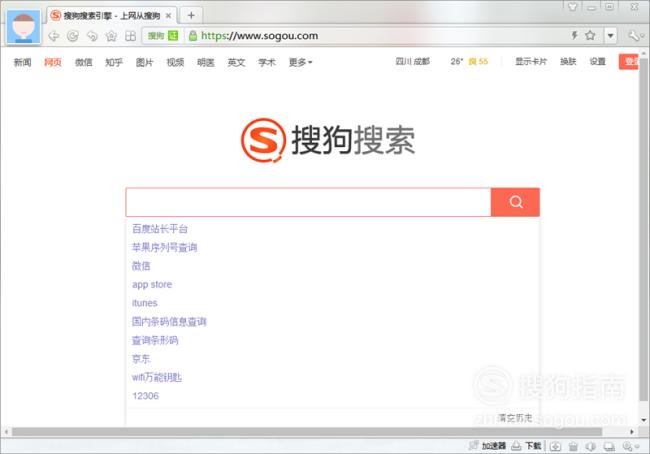
Task: Select suggestion itunes
Action: pyautogui.click(x=145, y=303)
